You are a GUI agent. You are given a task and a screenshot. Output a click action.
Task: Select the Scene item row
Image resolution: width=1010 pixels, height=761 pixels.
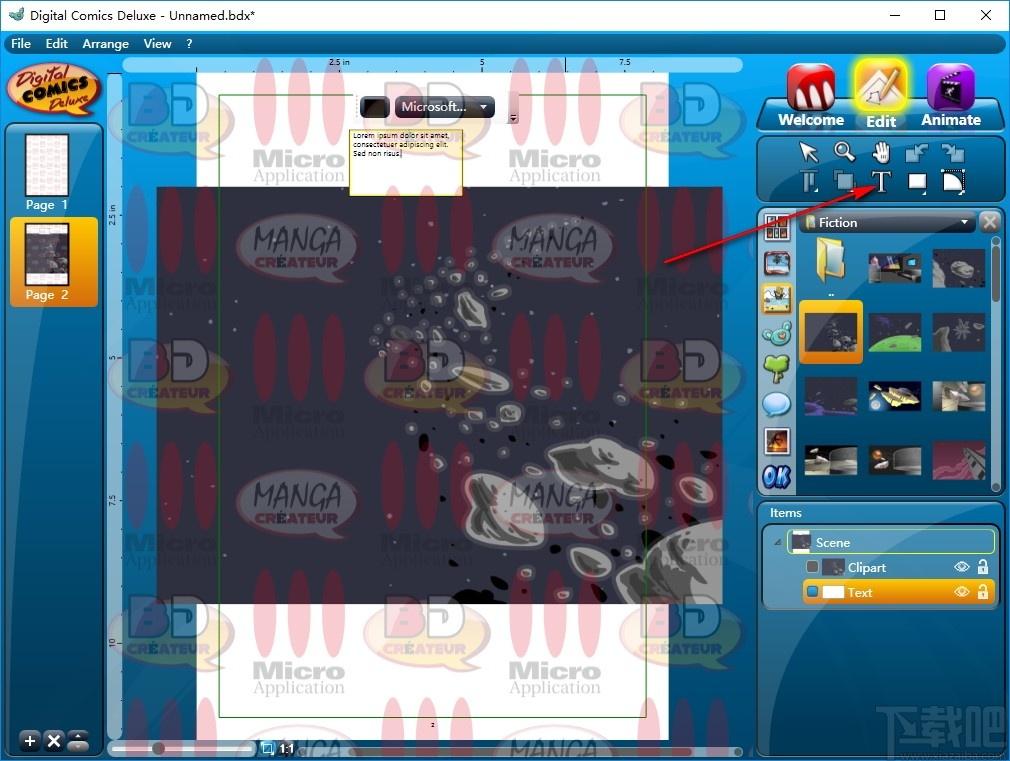click(x=892, y=542)
